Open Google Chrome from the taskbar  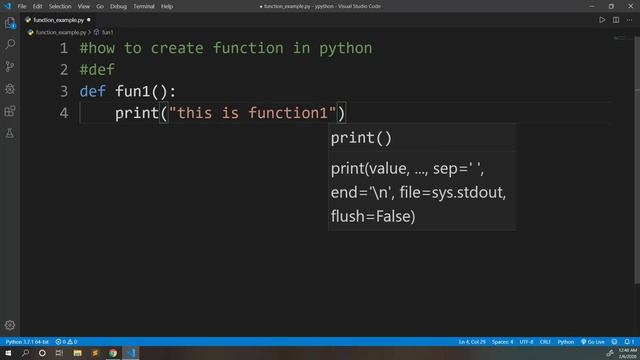(113, 353)
